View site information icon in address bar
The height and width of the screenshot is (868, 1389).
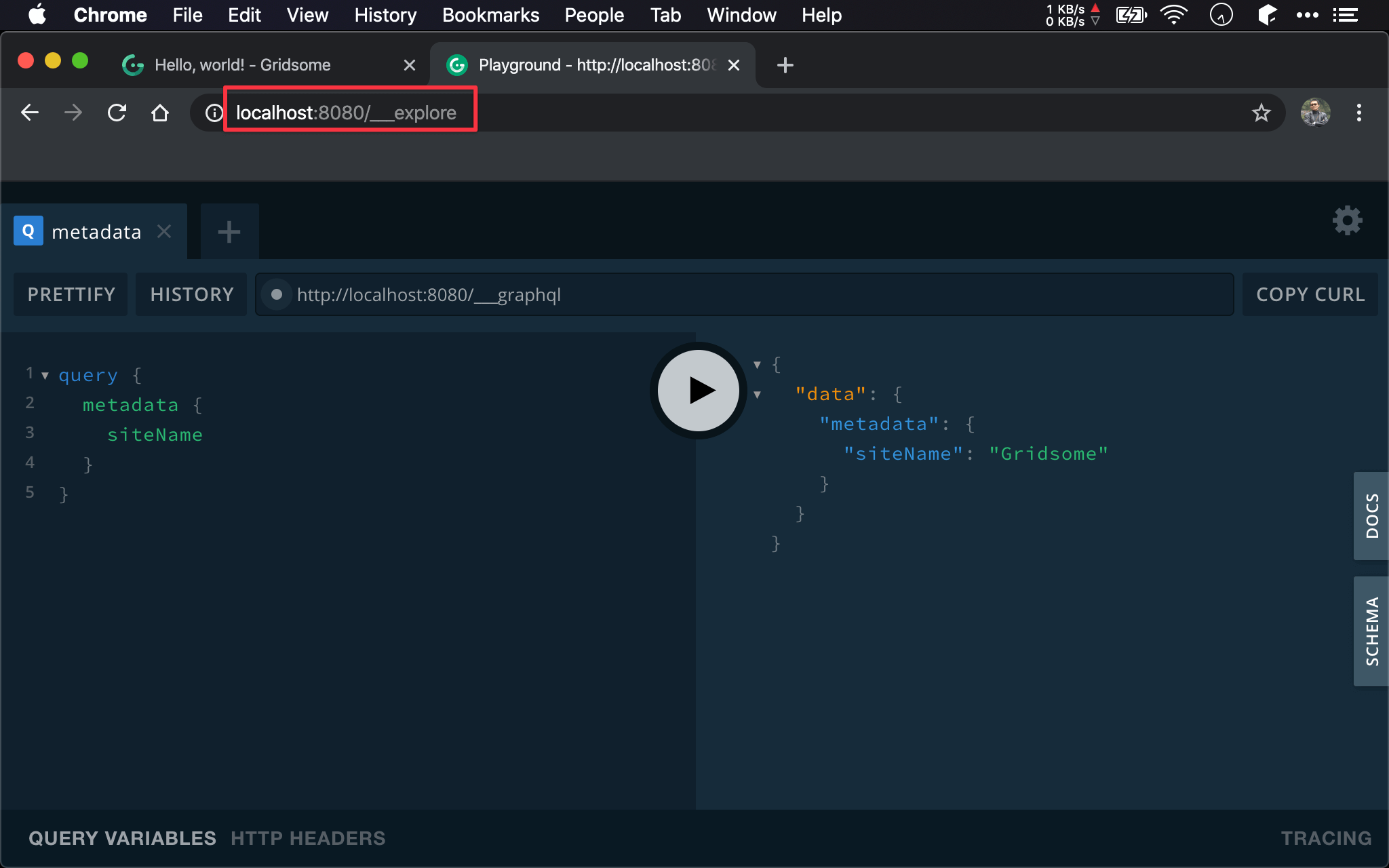[214, 113]
